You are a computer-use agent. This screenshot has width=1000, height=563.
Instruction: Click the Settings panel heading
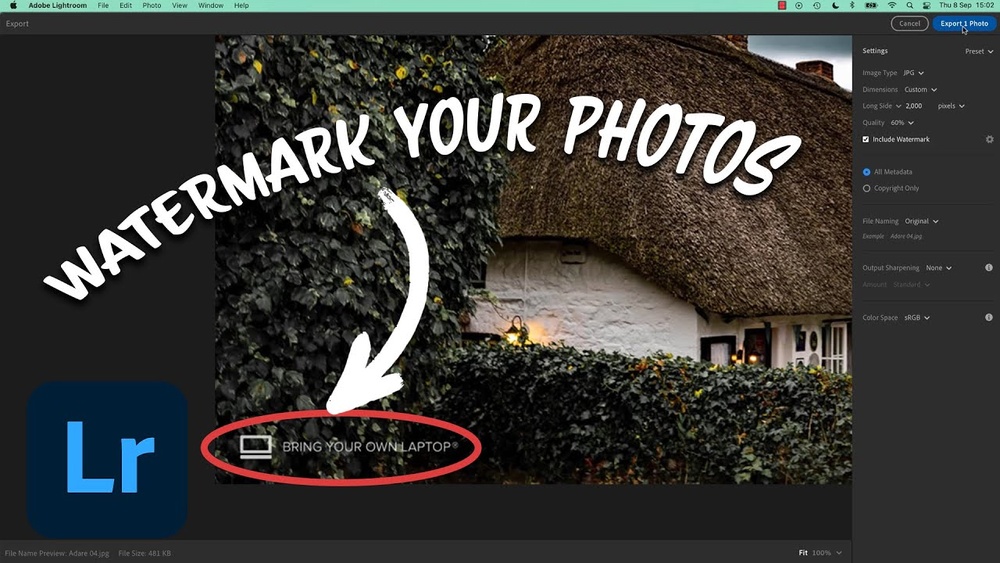[875, 51]
